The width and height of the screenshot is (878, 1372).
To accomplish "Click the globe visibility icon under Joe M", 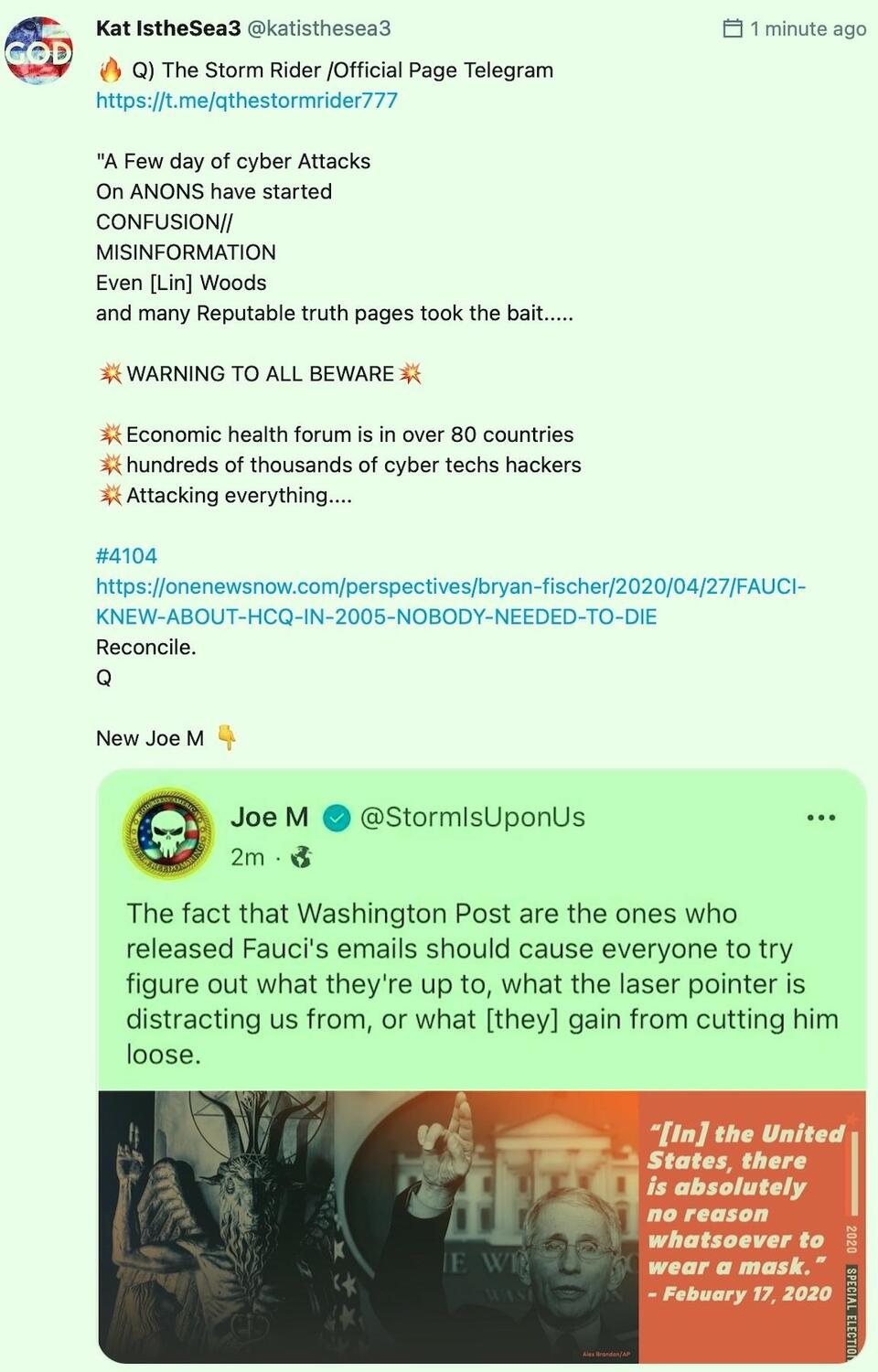I will (x=301, y=857).
